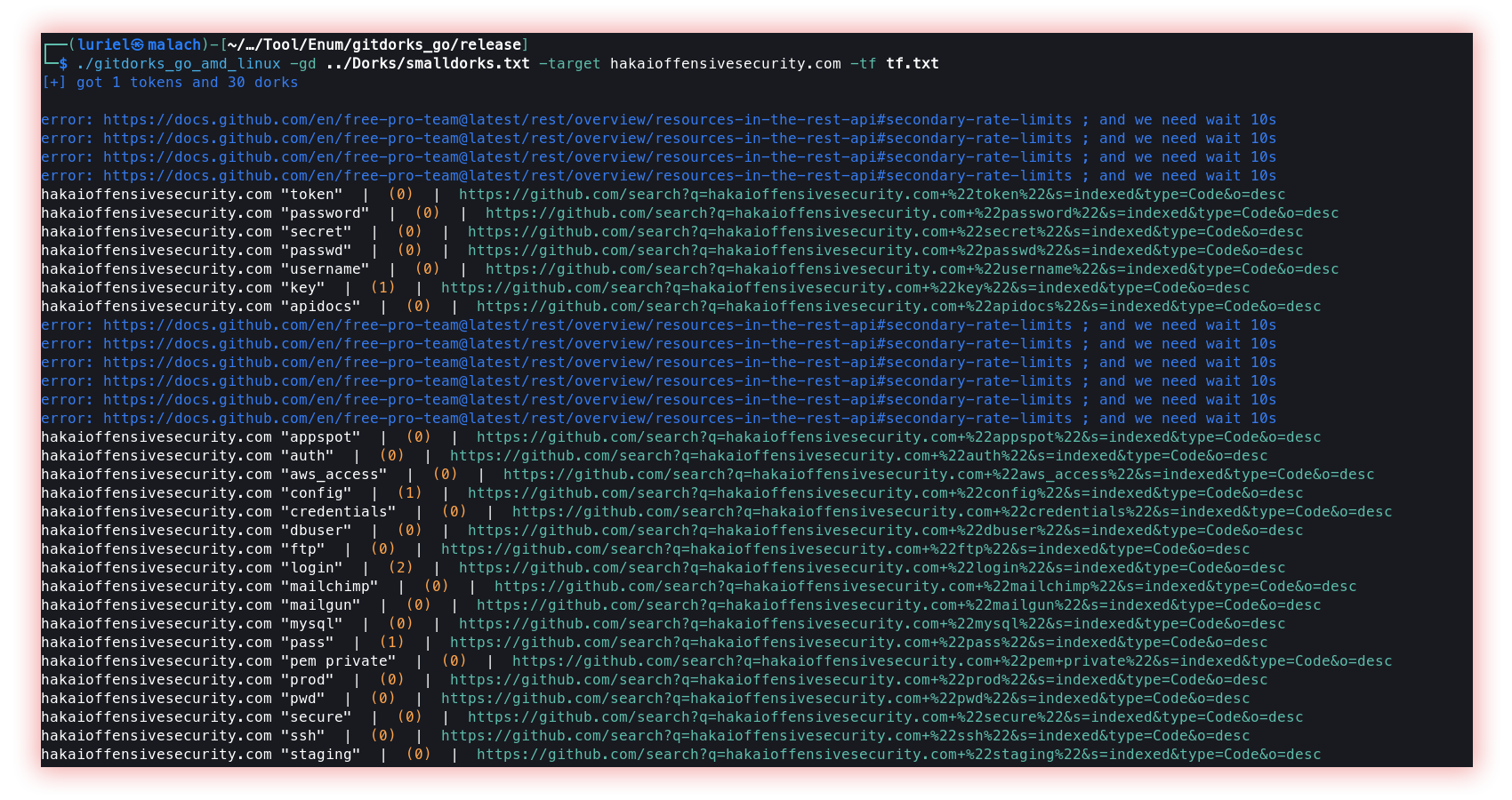Click the result count (2) for "login"
The height and width of the screenshot is (800, 1512).
[x=400, y=568]
